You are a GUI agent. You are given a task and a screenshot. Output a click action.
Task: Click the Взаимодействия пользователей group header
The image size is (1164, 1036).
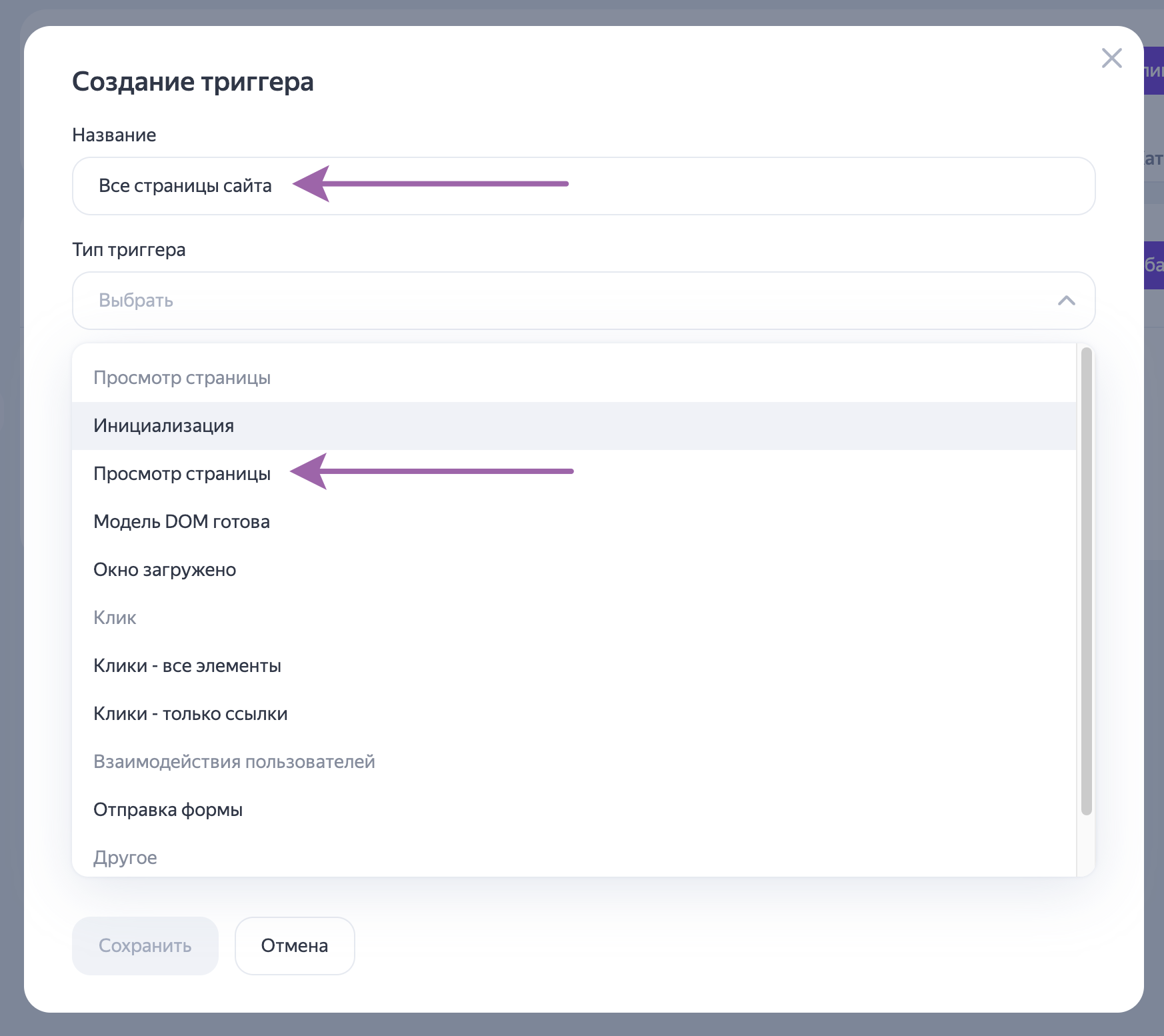pyautogui.click(x=234, y=762)
